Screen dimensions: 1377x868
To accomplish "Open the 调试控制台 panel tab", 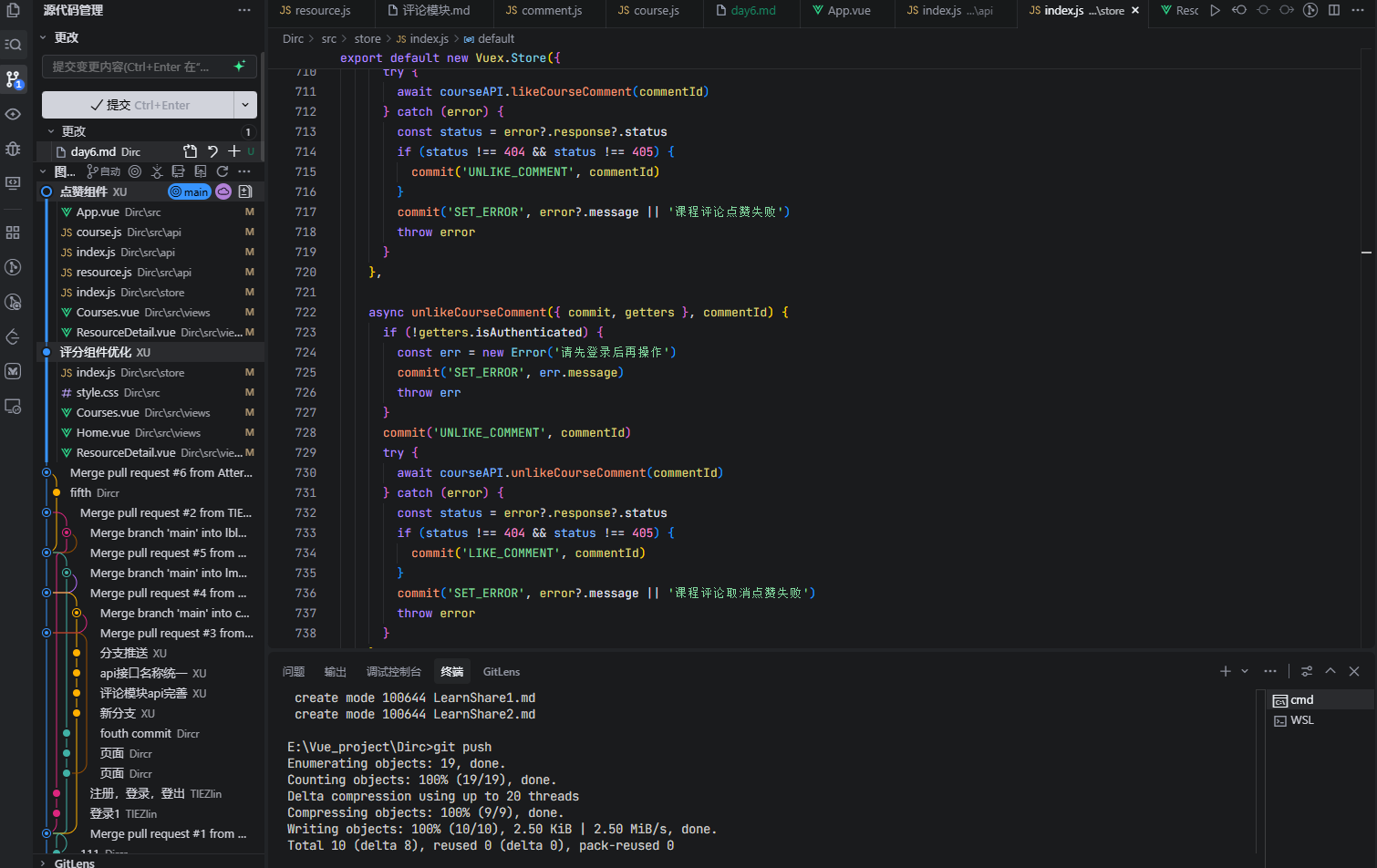I will (394, 672).
